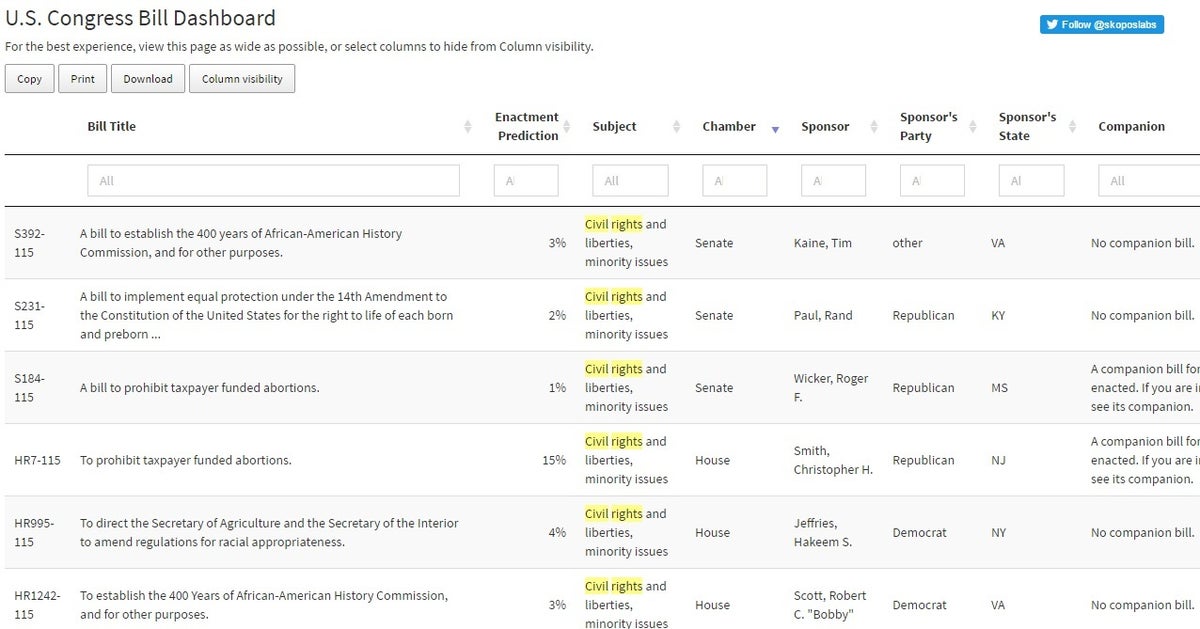The width and height of the screenshot is (1200, 629).
Task: Focus the Bill Title filter field
Action: pyautogui.click(x=274, y=181)
